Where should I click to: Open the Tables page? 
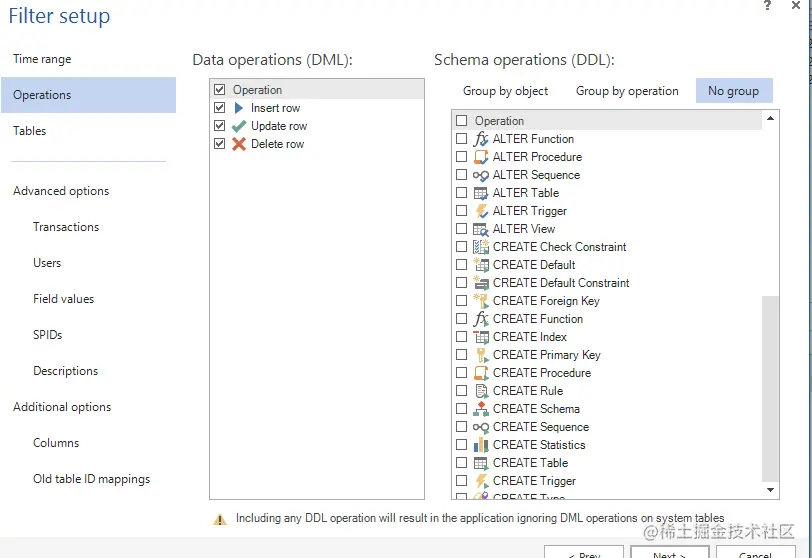(x=30, y=131)
